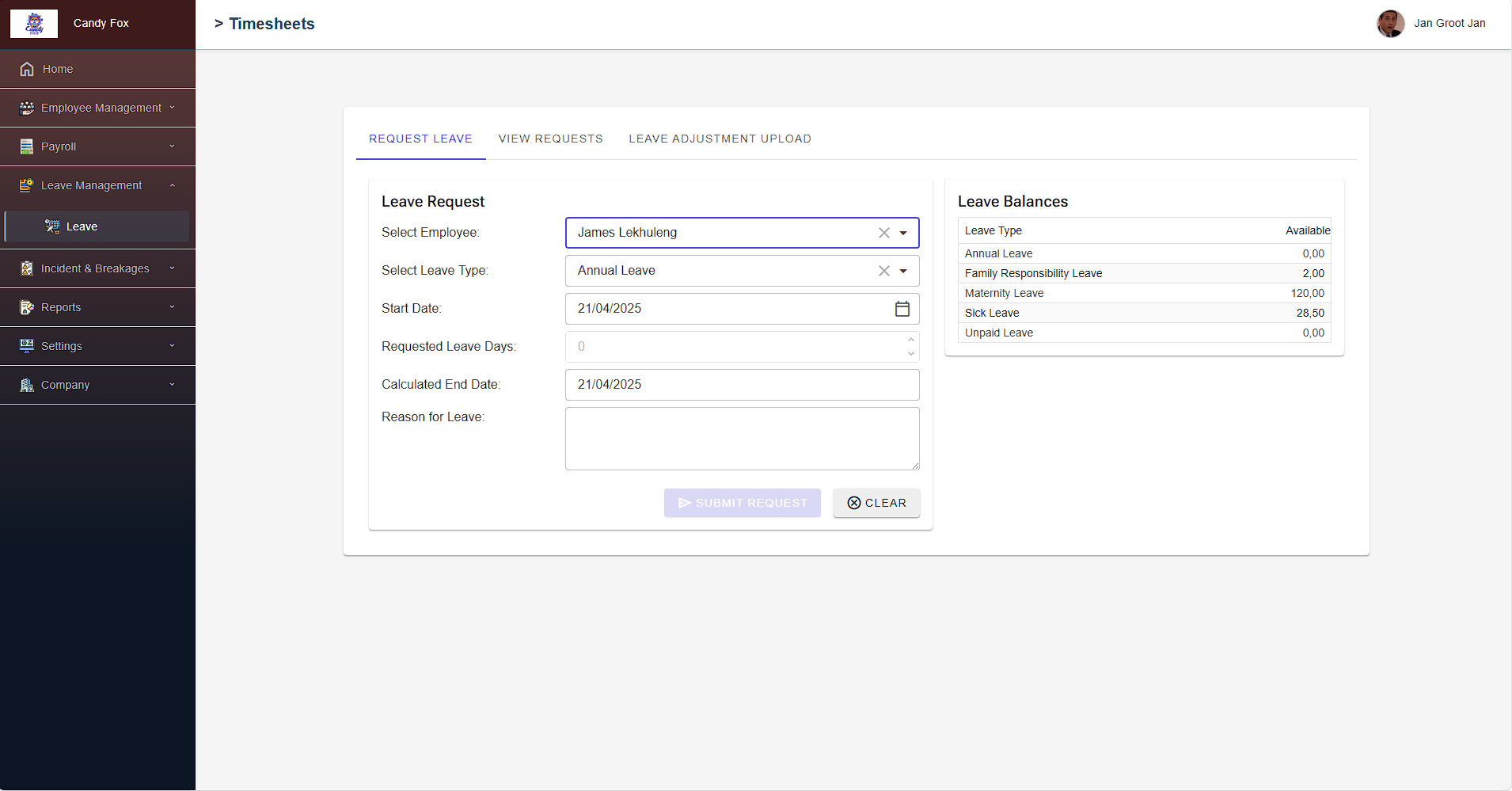The image size is (1512, 791).
Task: Click the Home icon in sidebar
Action: [x=26, y=69]
